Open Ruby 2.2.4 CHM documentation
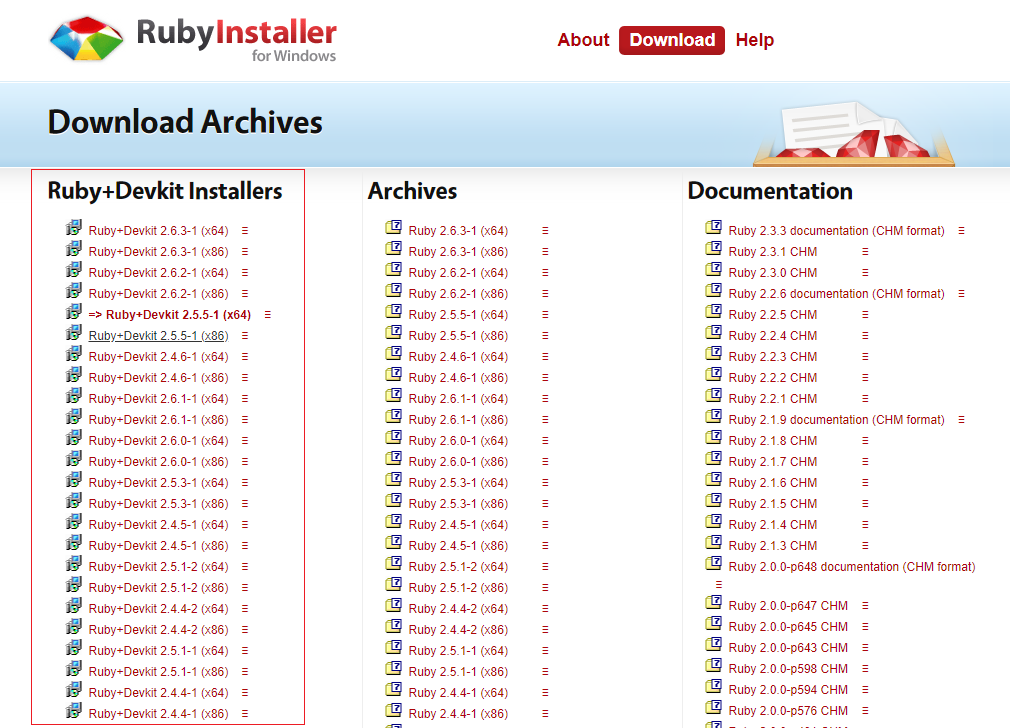1010x728 pixels. [x=772, y=336]
